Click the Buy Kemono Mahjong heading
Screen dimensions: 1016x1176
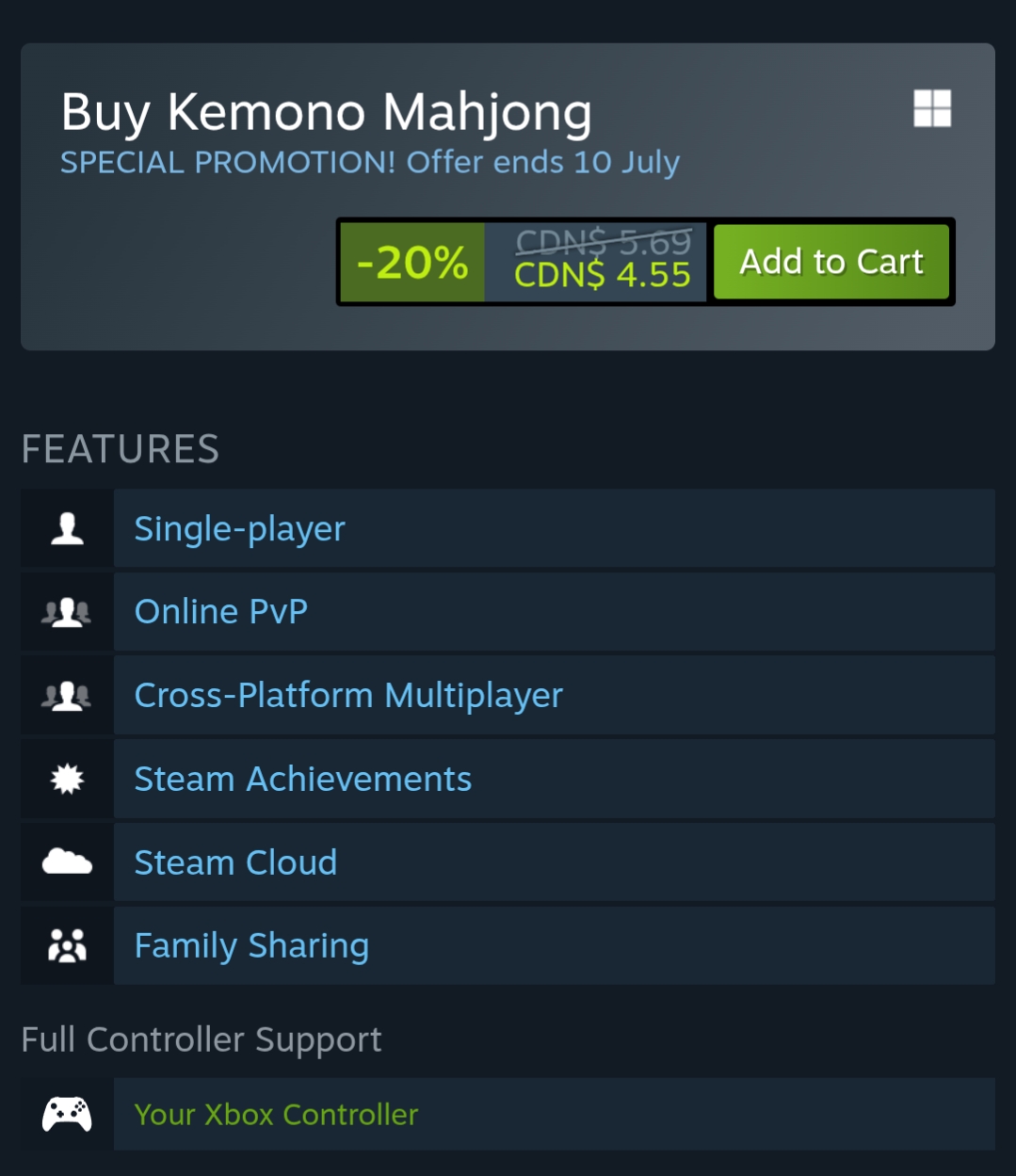(326, 113)
